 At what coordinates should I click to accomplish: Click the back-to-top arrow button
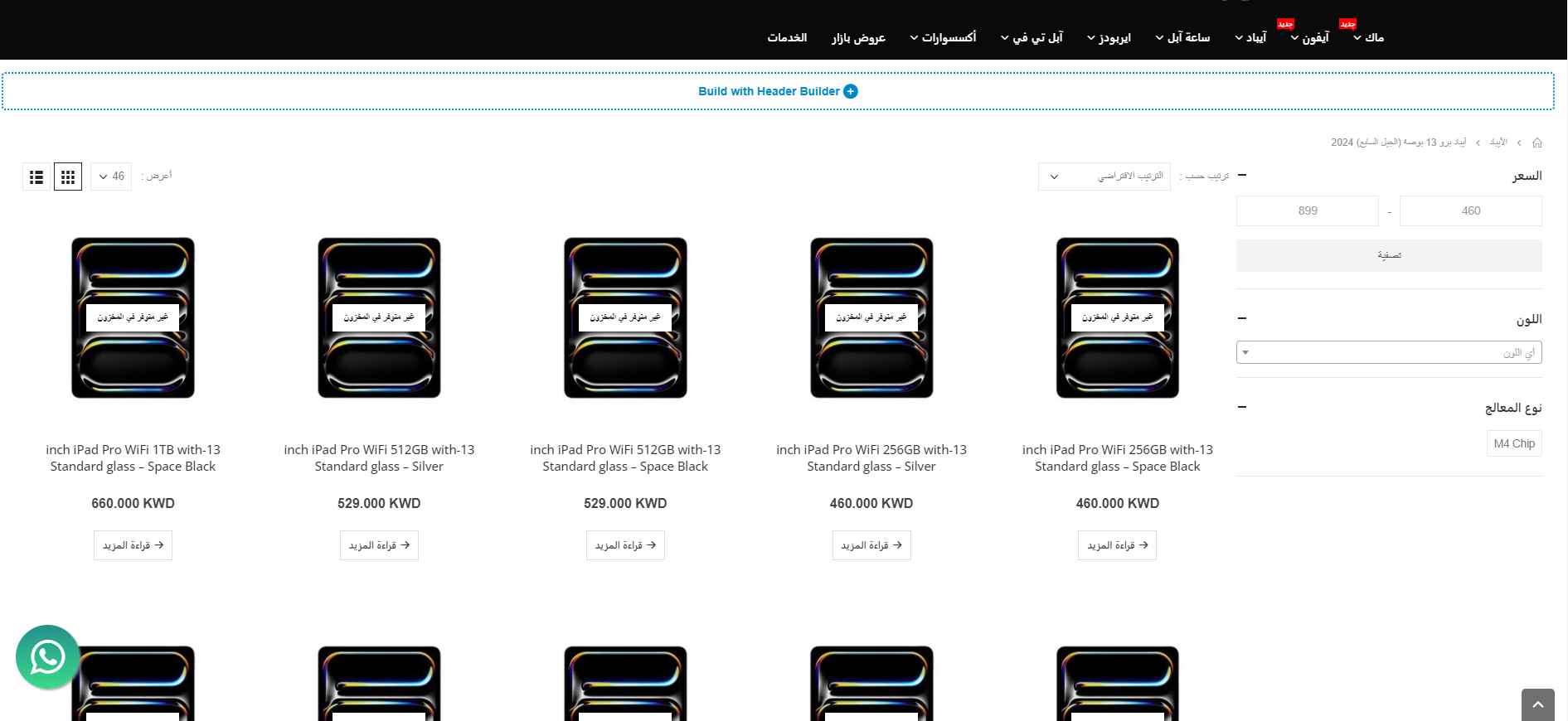pyautogui.click(x=1537, y=704)
